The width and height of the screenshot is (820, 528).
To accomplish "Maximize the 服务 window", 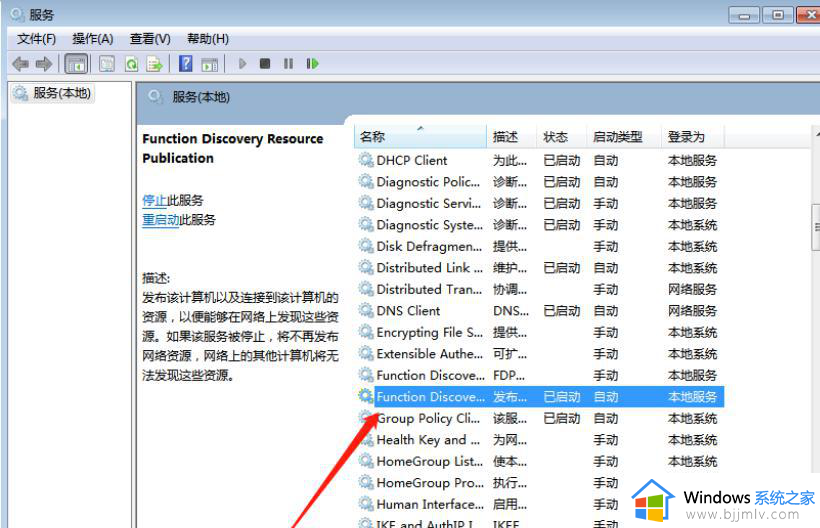I will (777, 15).
